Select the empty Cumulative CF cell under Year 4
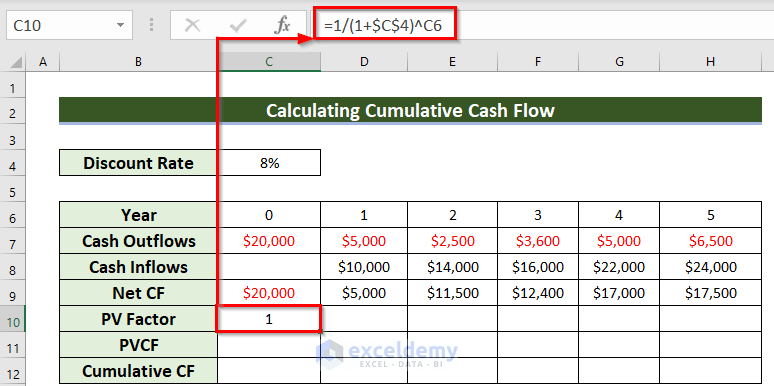The image size is (774, 386). point(619,371)
